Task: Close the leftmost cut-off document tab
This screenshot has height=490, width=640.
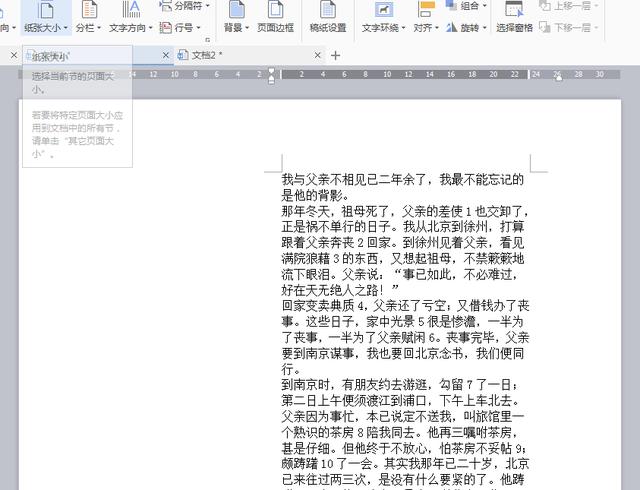Action: click(x=13, y=55)
